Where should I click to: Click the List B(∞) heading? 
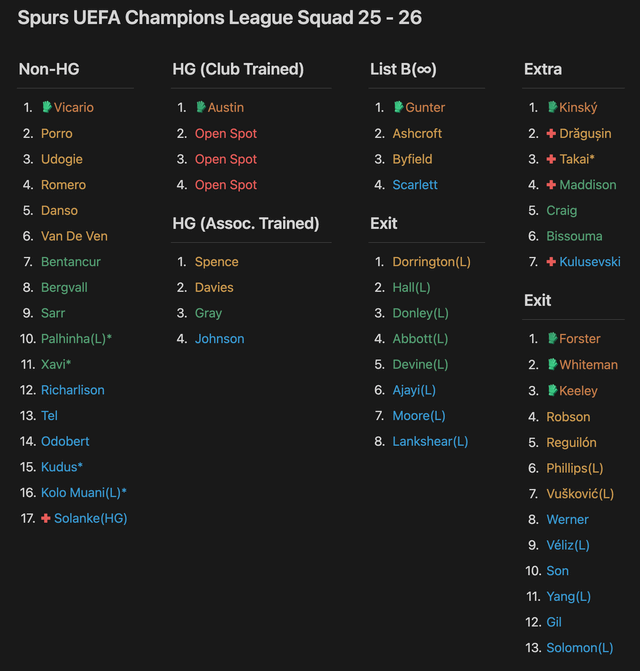(403, 69)
